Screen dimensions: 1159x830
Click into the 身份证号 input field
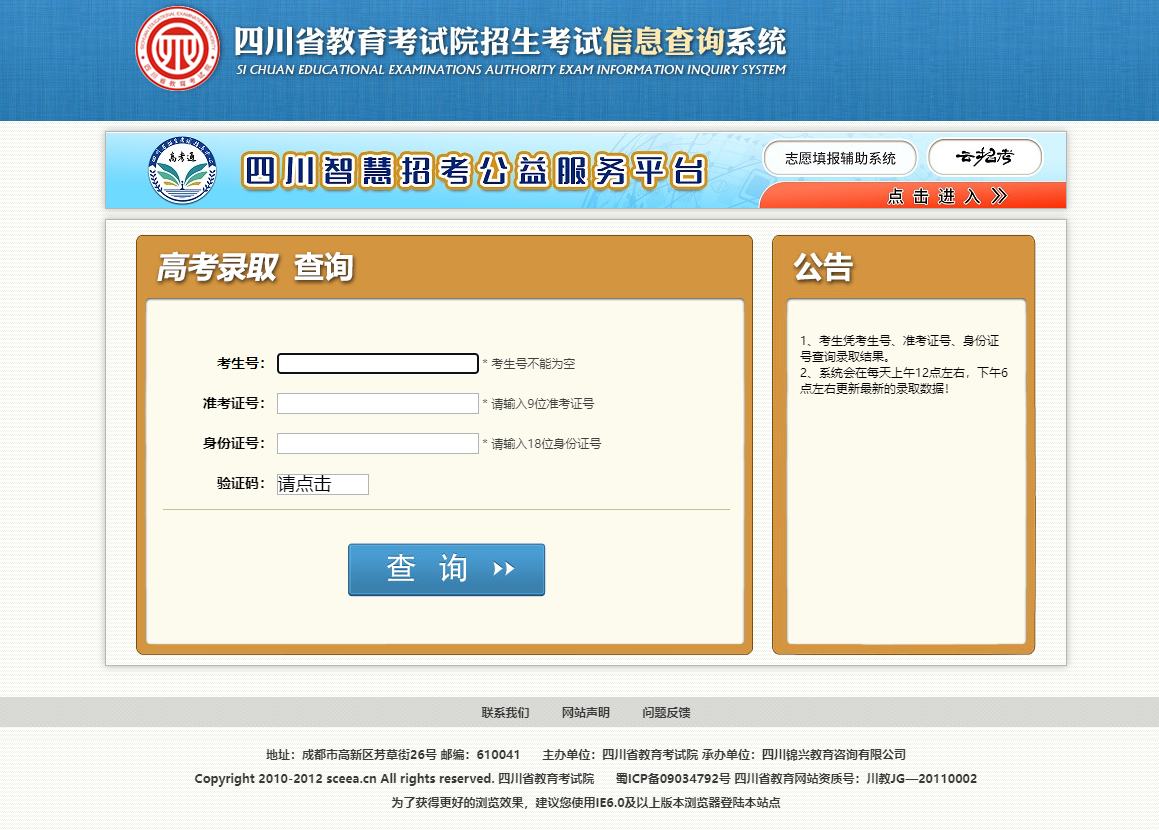point(378,444)
